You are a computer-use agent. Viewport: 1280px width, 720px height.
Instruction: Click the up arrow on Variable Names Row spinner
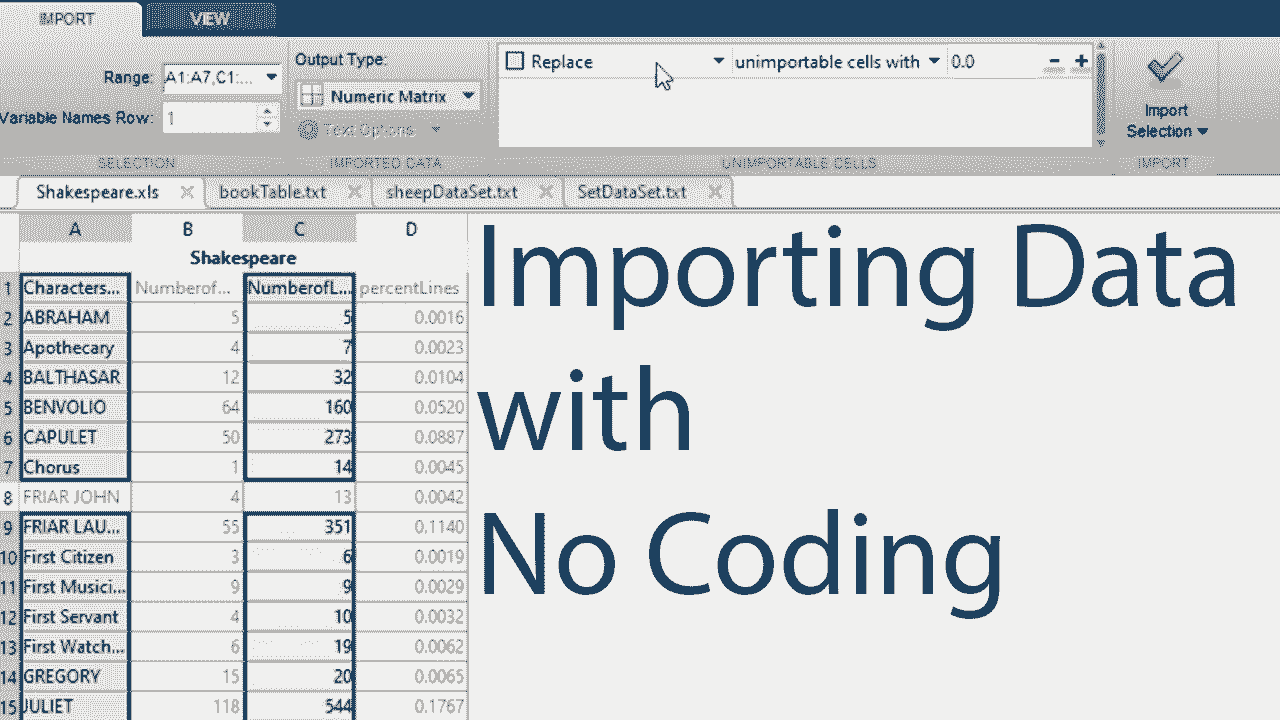point(266,111)
